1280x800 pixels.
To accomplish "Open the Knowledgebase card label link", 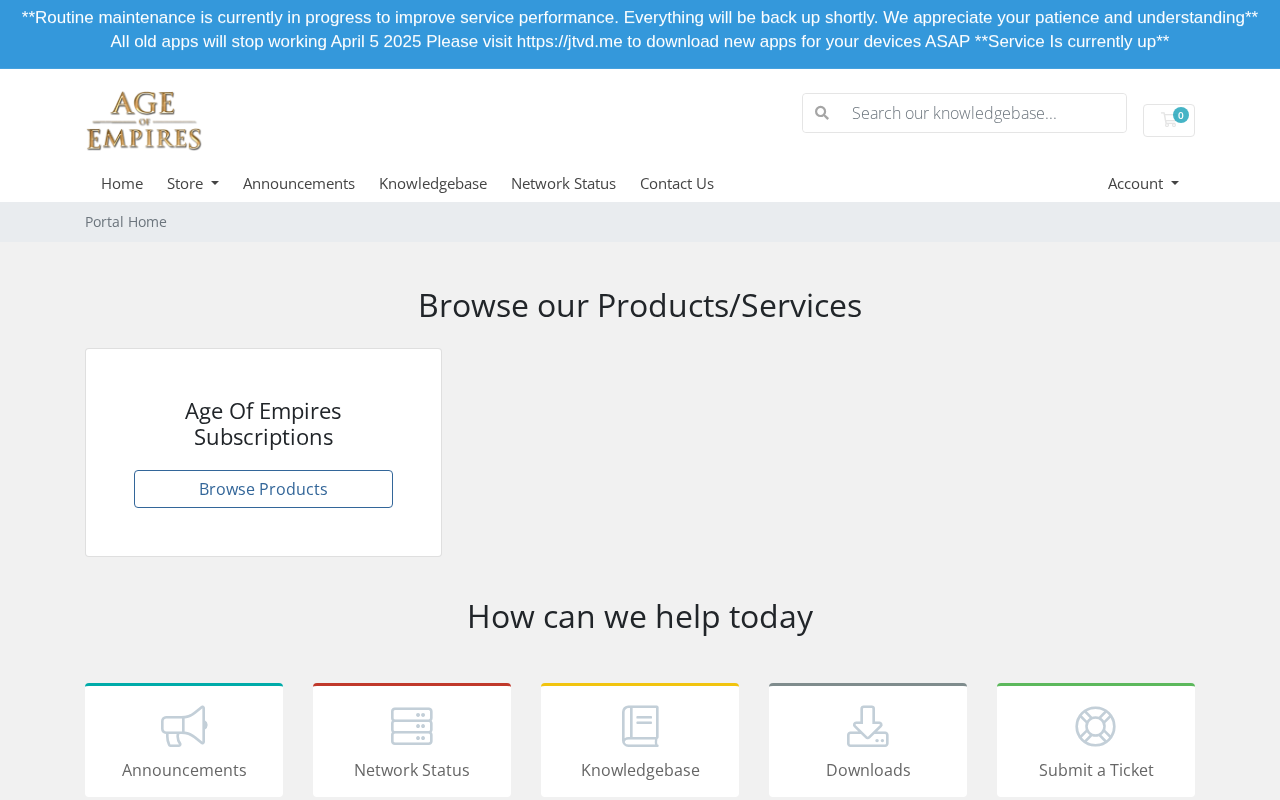I will (640, 770).
